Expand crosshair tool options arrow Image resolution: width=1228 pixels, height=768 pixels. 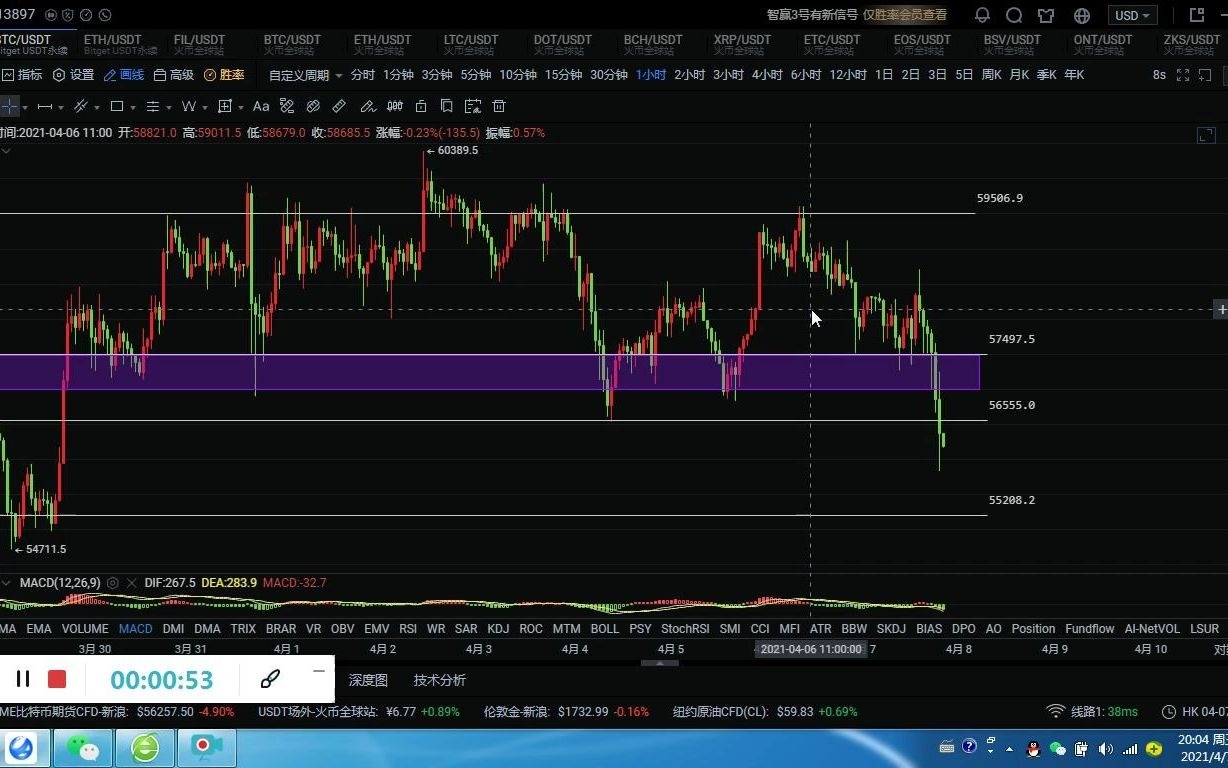coord(24,107)
